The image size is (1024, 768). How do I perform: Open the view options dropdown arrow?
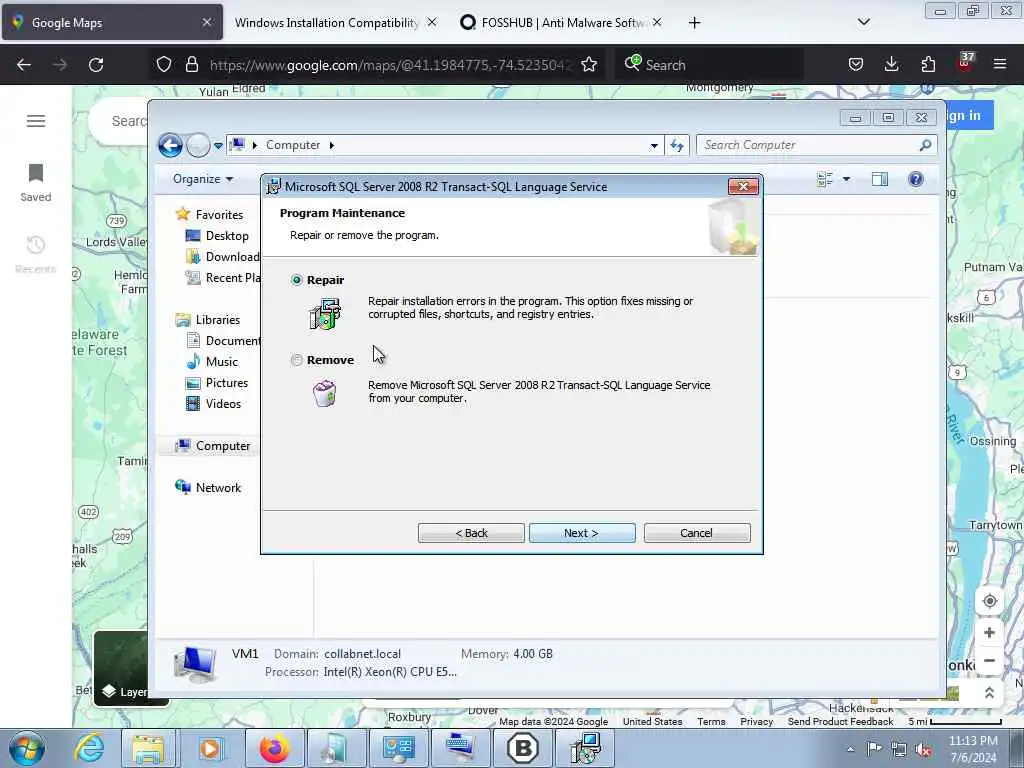click(846, 179)
